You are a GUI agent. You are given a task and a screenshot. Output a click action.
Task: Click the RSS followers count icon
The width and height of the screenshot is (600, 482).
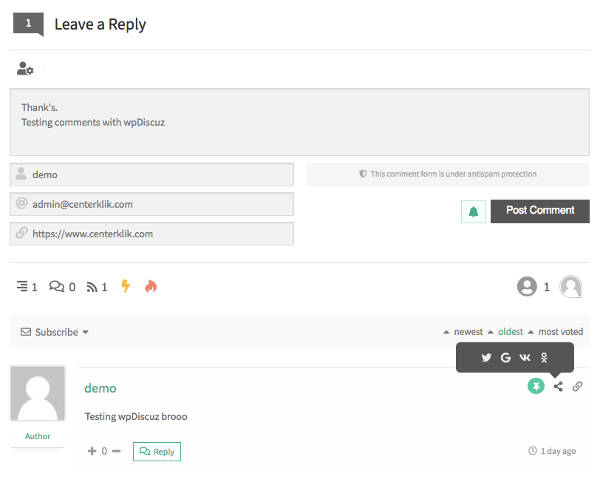click(x=92, y=287)
